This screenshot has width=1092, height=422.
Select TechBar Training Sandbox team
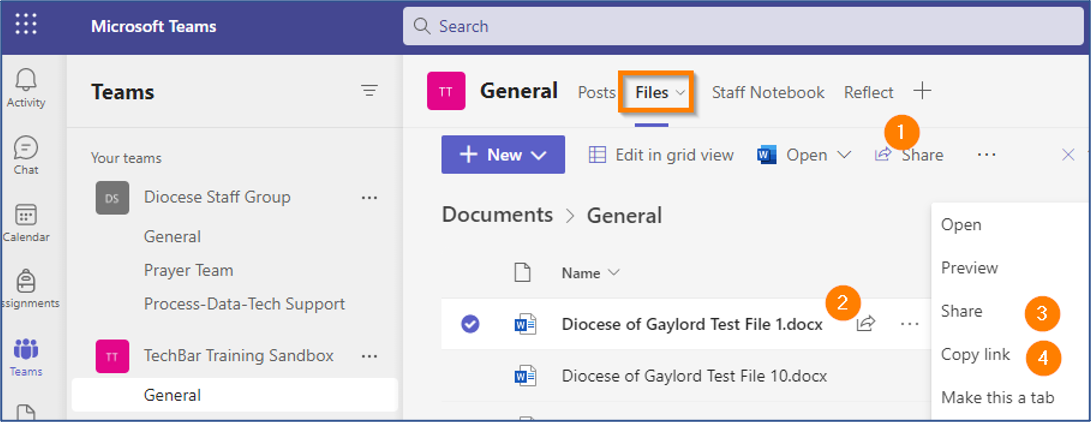pyautogui.click(x=239, y=356)
